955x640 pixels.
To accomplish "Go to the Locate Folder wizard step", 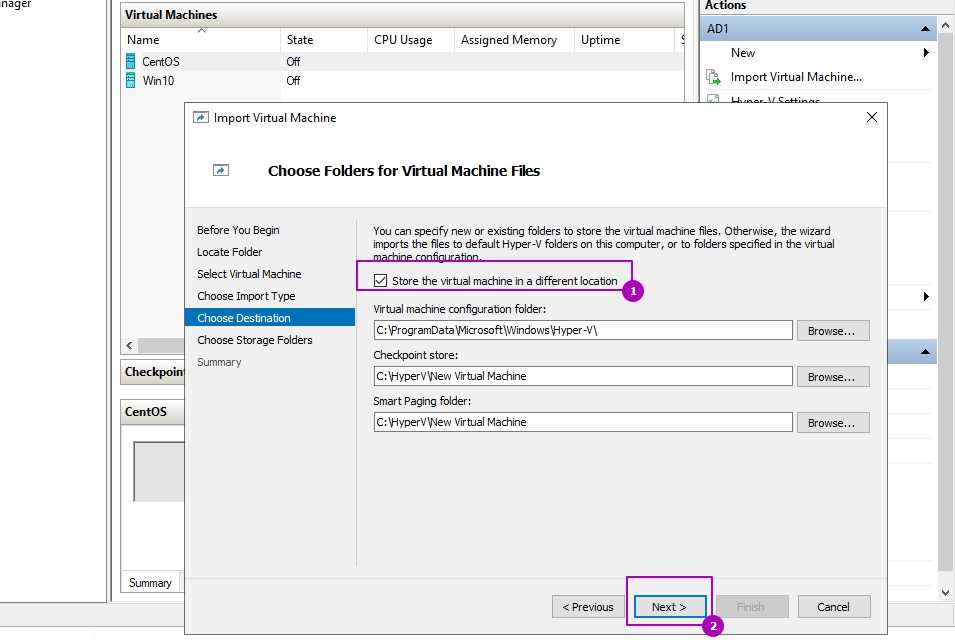I will click(230, 252).
